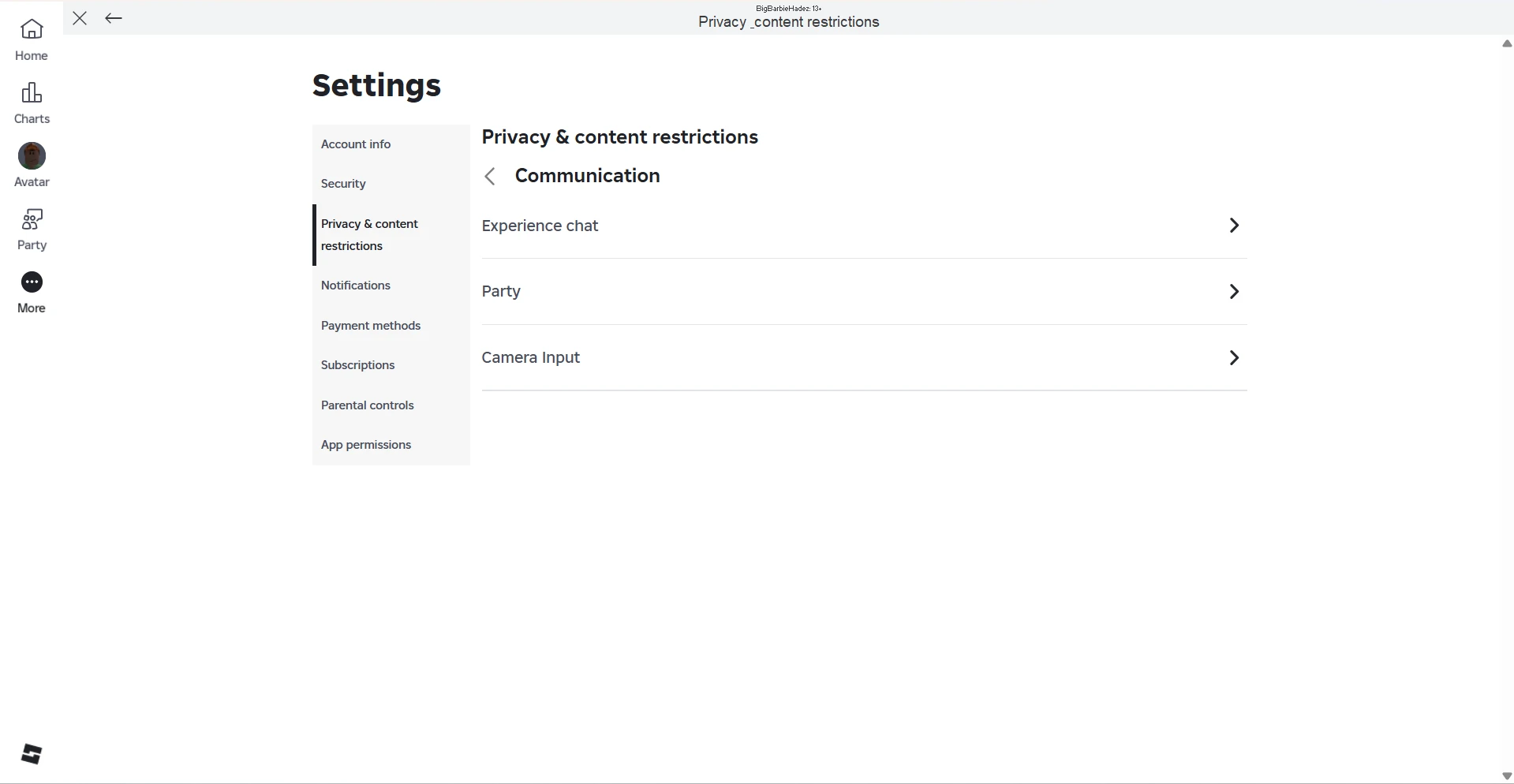
Task: Open the Parental controls section
Action: [368, 405]
